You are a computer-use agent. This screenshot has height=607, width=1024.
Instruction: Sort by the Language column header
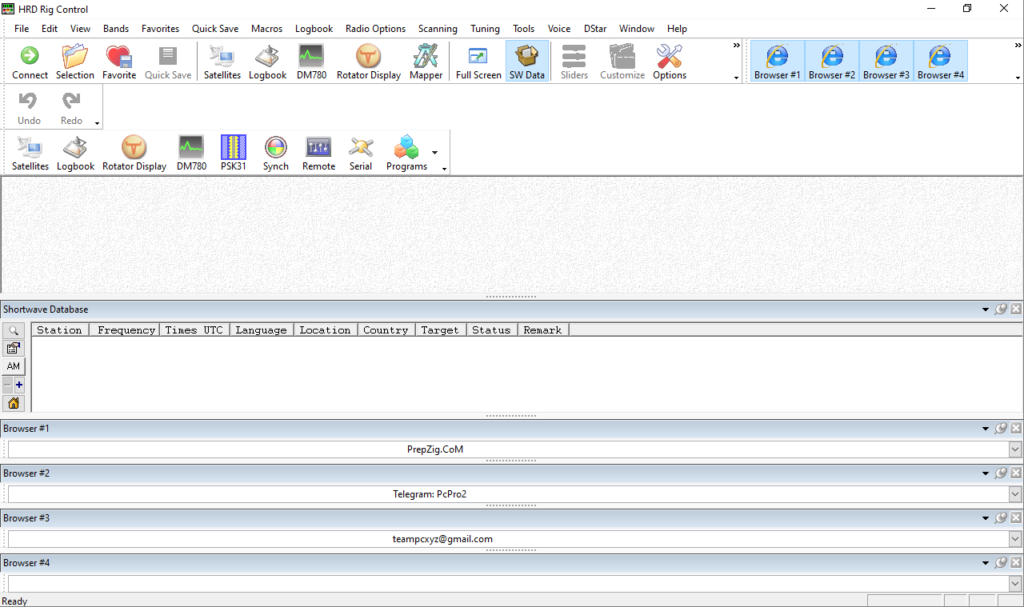(x=261, y=330)
